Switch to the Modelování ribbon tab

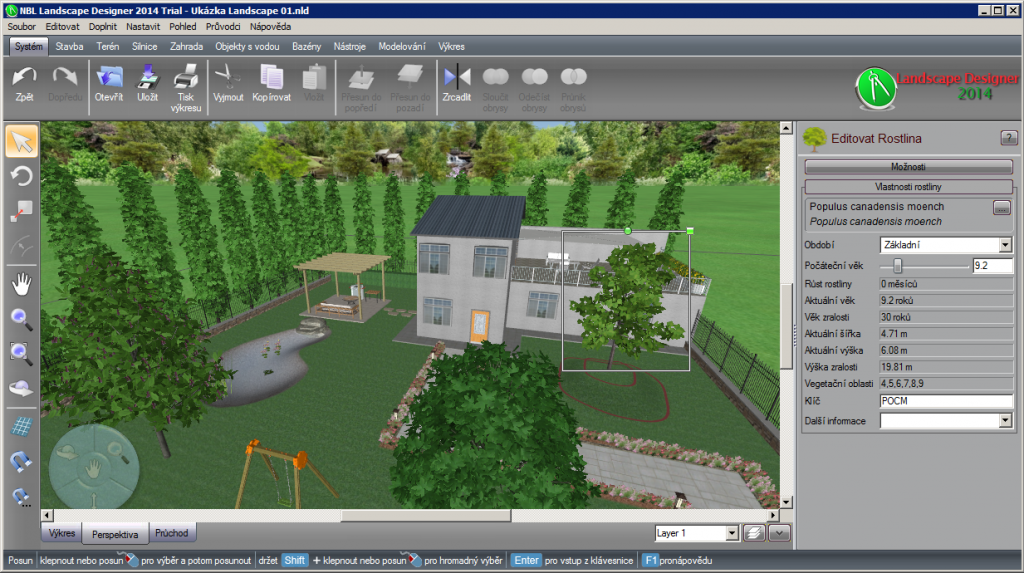coord(402,46)
